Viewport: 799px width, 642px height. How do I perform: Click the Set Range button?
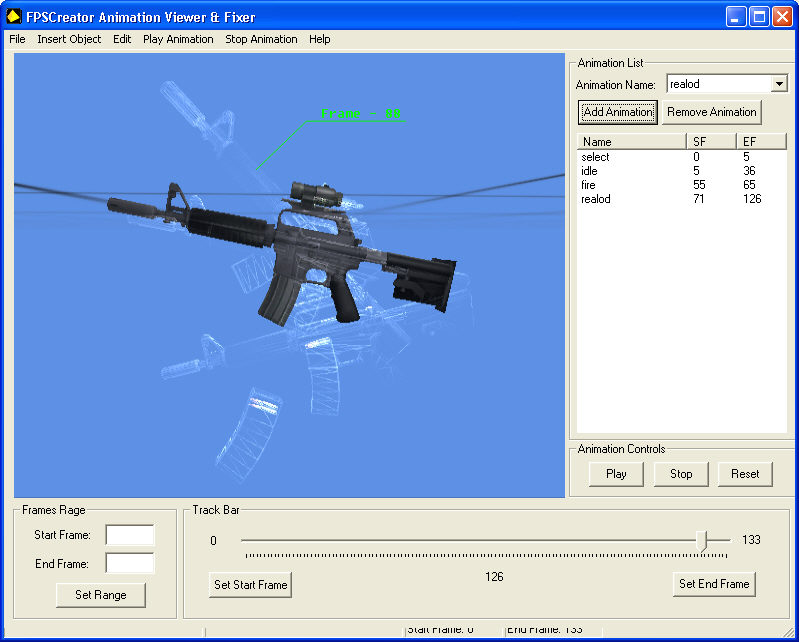101,595
